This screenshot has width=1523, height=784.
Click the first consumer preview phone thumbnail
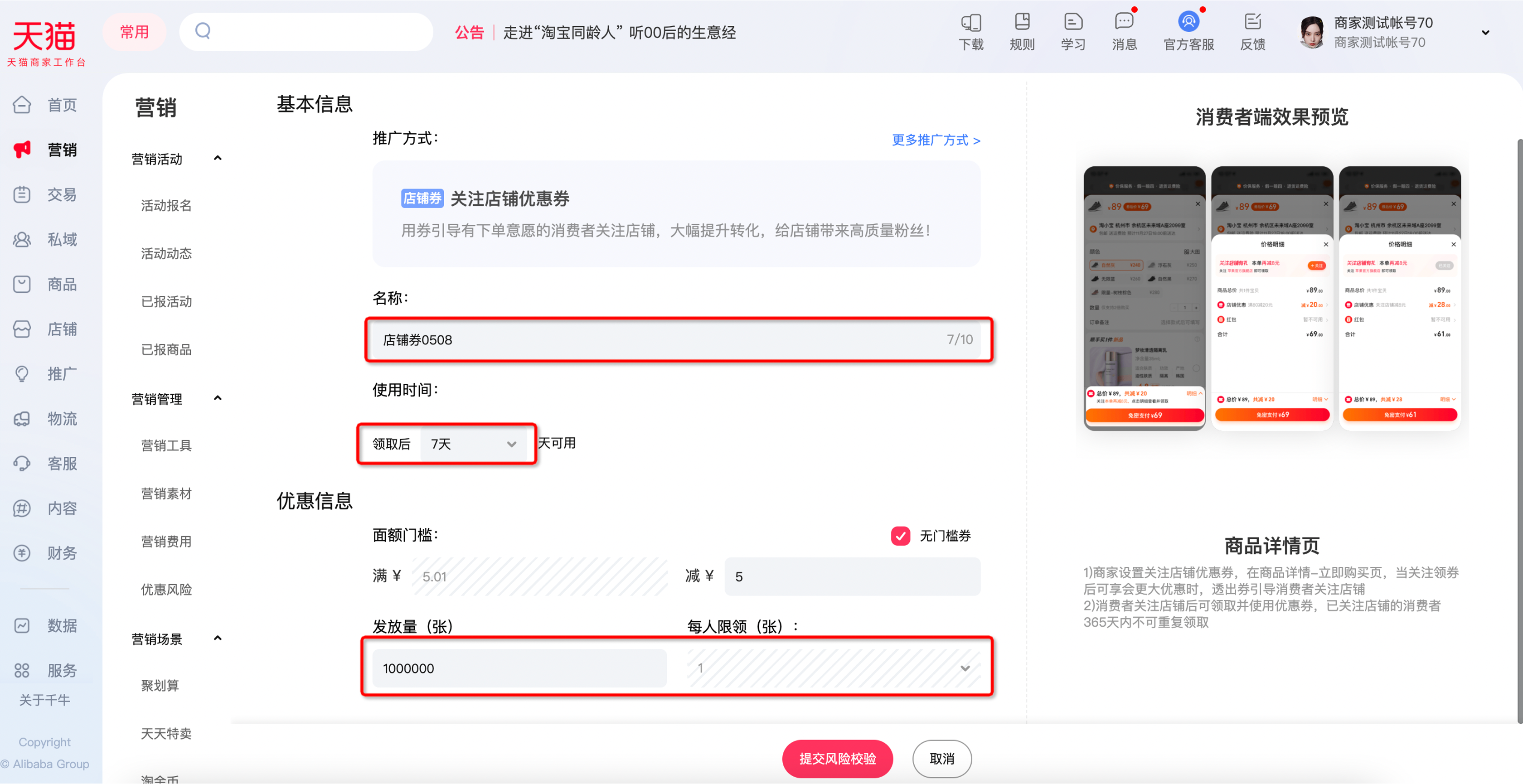(x=1144, y=299)
